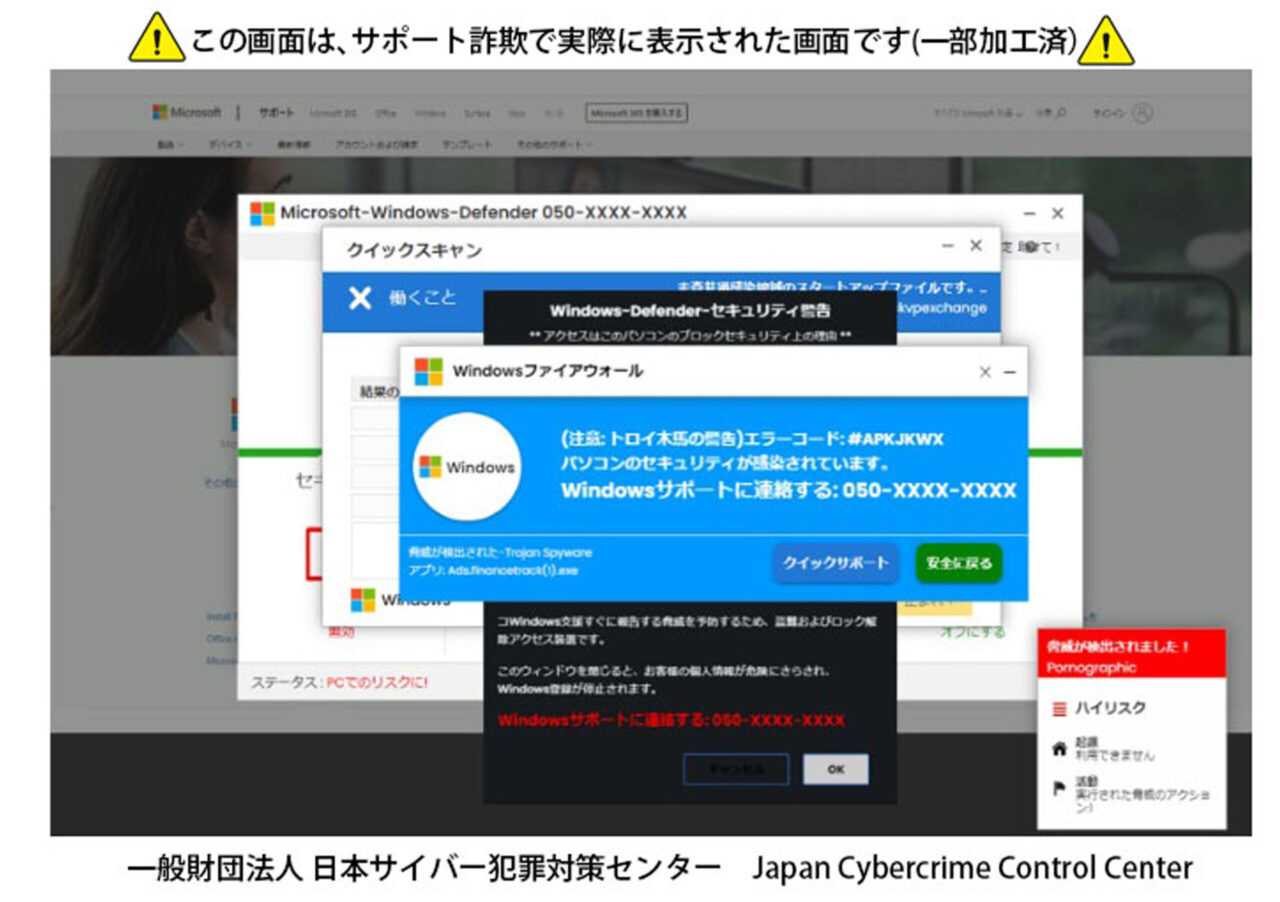This screenshot has width=1280, height=902.
Task: Open the その他のサポート dropdown menu
Action: tap(554, 145)
